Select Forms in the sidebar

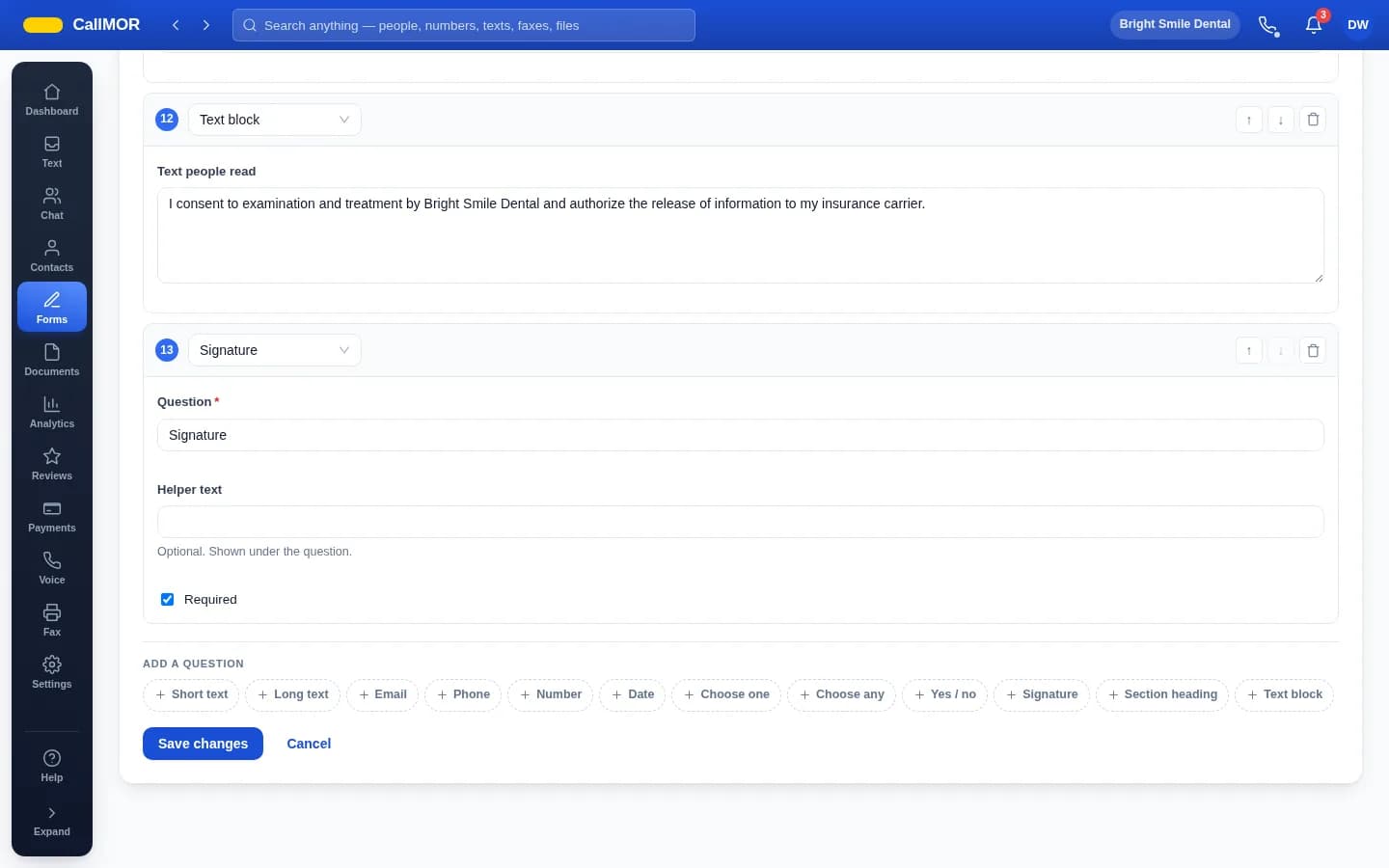pos(52,307)
